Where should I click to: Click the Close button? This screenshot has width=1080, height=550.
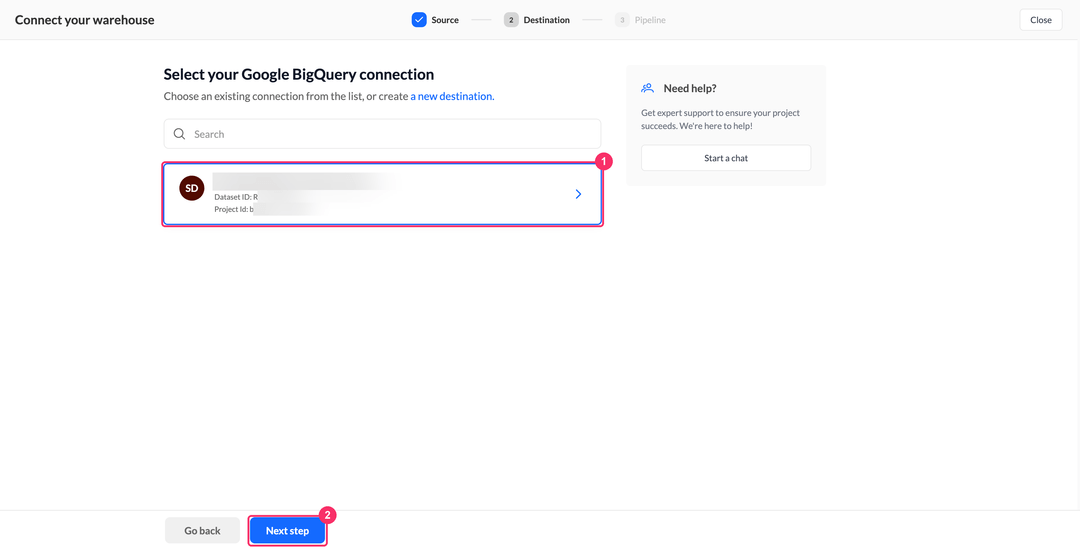click(x=1041, y=20)
